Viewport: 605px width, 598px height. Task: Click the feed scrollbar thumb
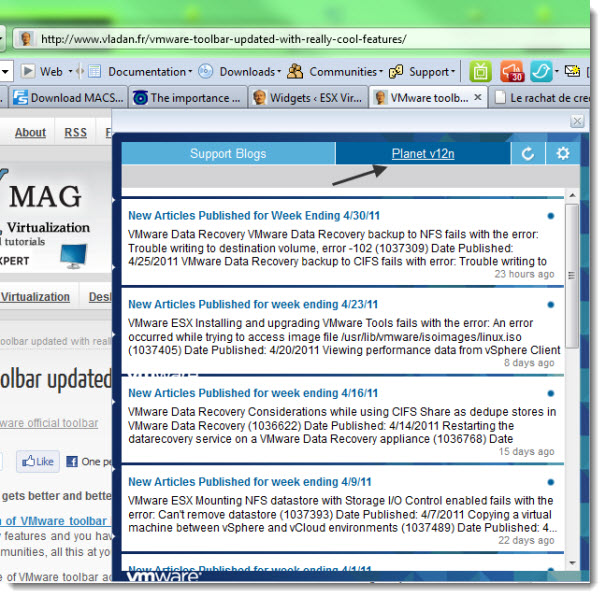572,275
